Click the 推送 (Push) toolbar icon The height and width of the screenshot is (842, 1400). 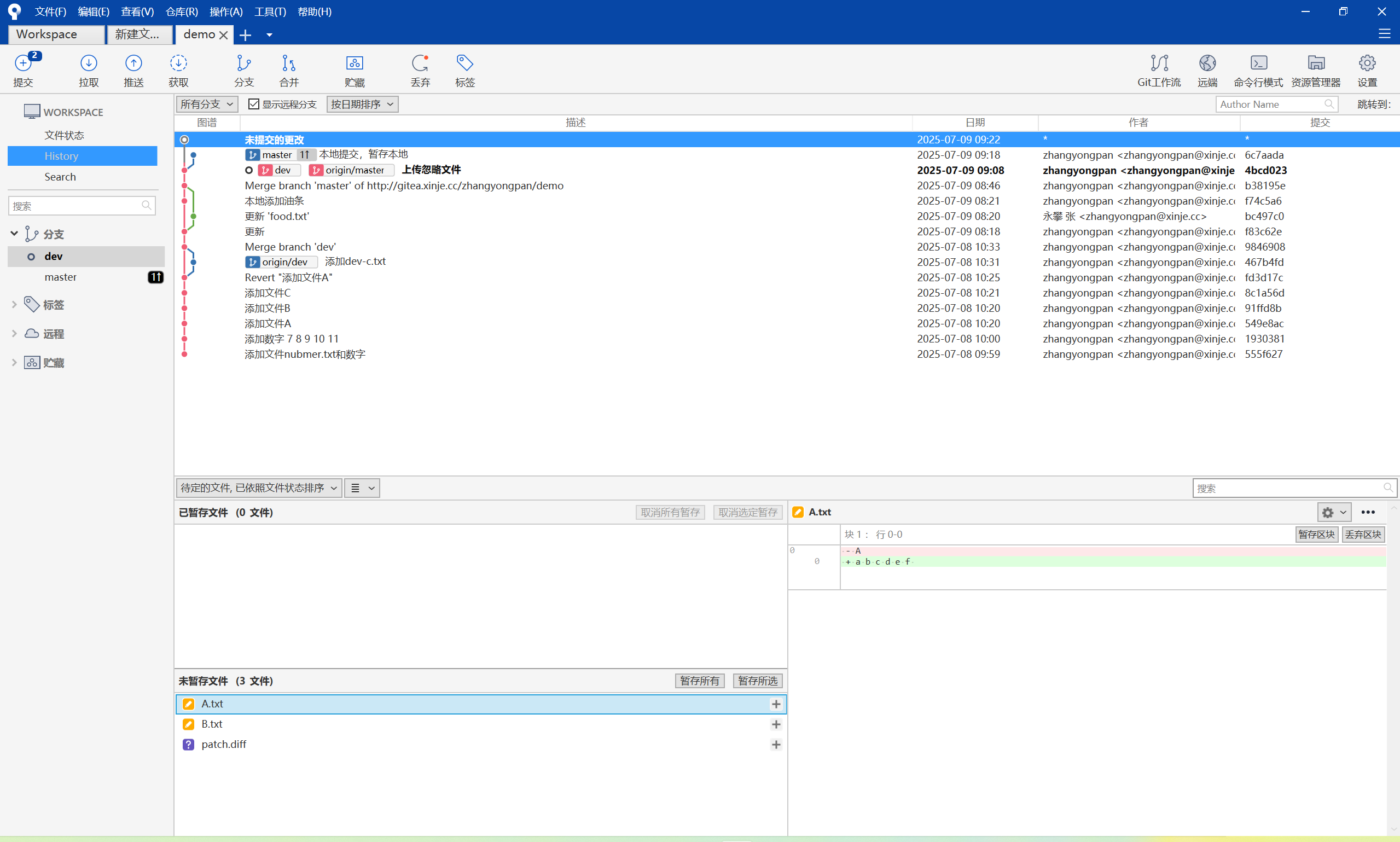coord(133,69)
